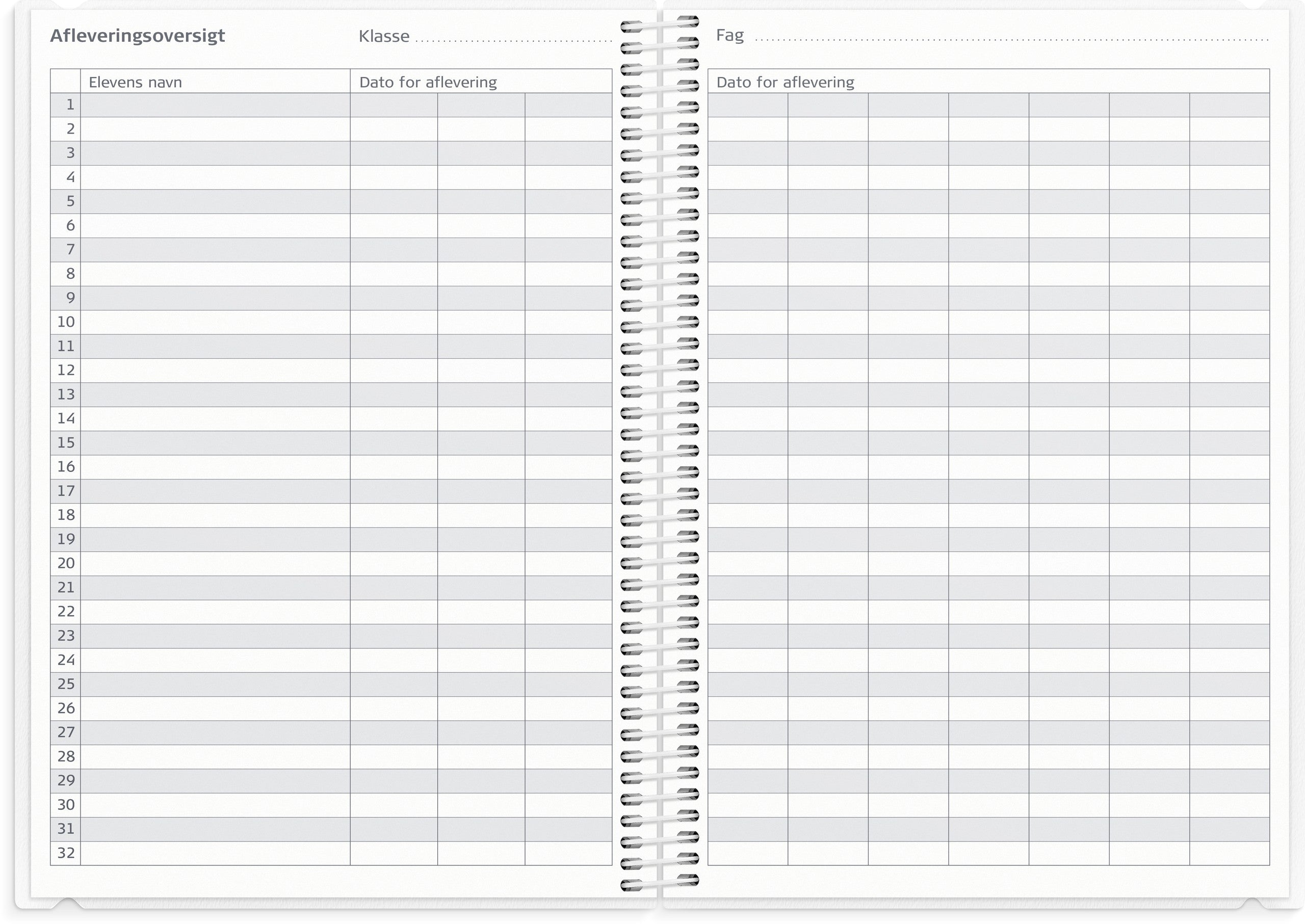Image resolution: width=1305 pixels, height=924 pixels.
Task: Click row number 31
Action: coord(66,829)
